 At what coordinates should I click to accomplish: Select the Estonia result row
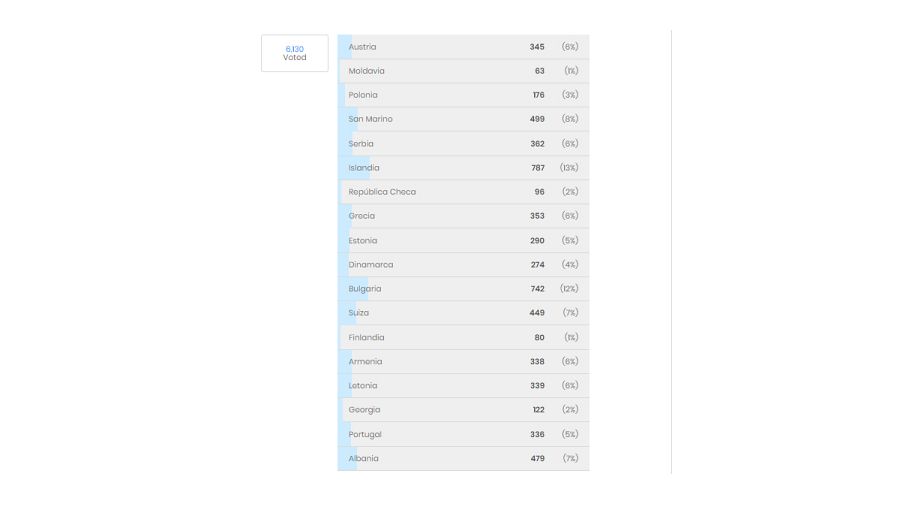[x=463, y=241]
